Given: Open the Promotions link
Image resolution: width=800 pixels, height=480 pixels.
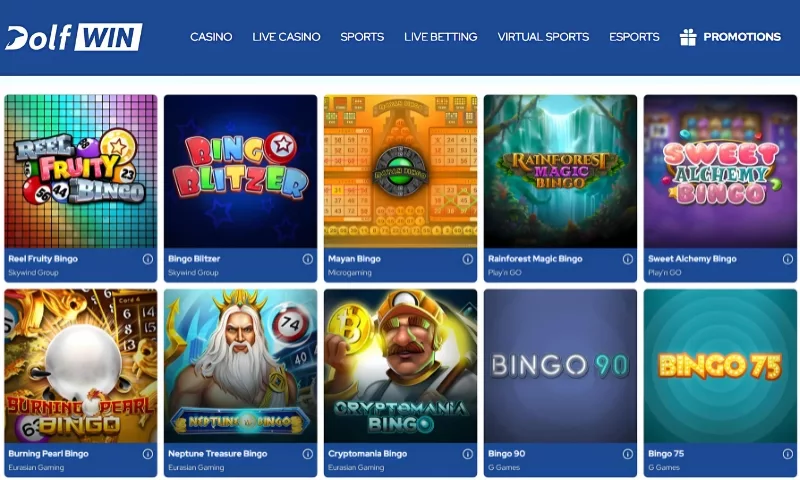Looking at the screenshot, I should click(x=742, y=37).
